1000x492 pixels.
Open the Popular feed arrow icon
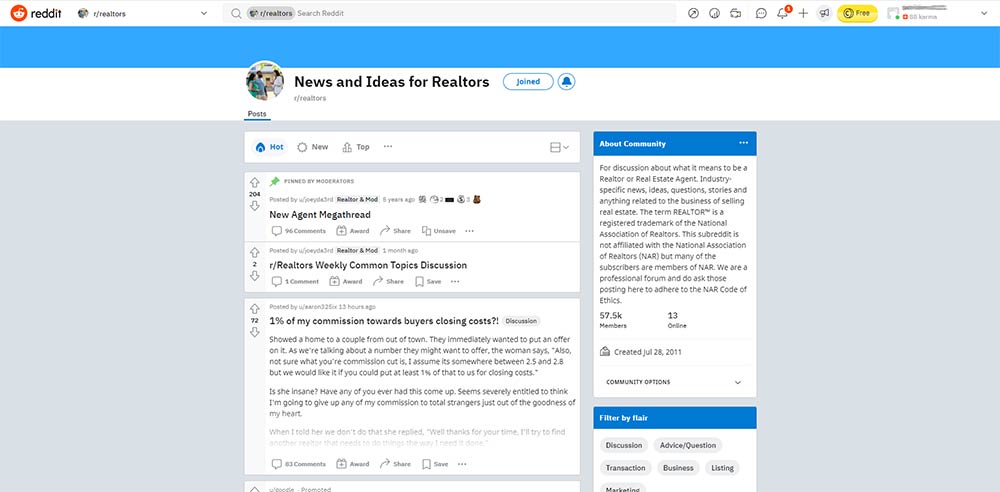[x=696, y=13]
